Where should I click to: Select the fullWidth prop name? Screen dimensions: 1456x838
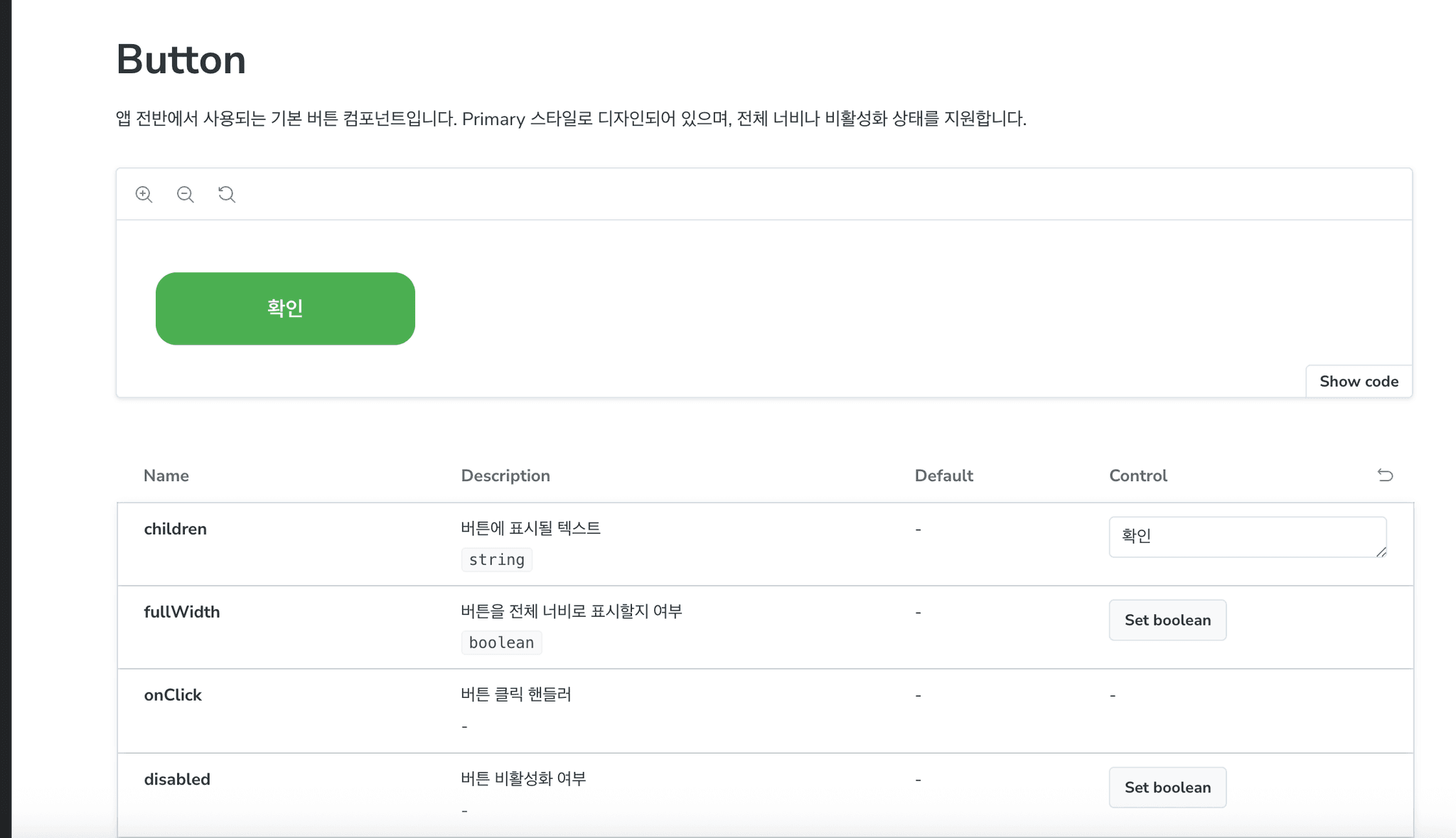click(182, 612)
